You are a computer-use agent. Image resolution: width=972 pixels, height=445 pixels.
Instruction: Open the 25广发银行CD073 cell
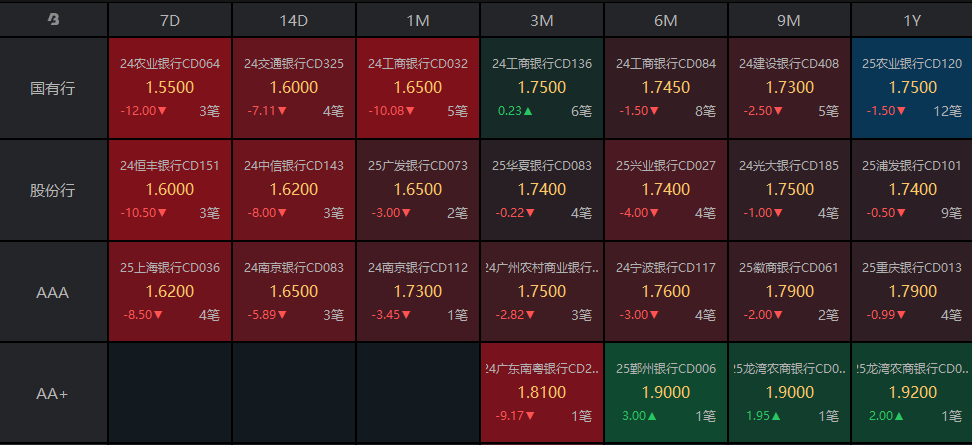(418, 190)
